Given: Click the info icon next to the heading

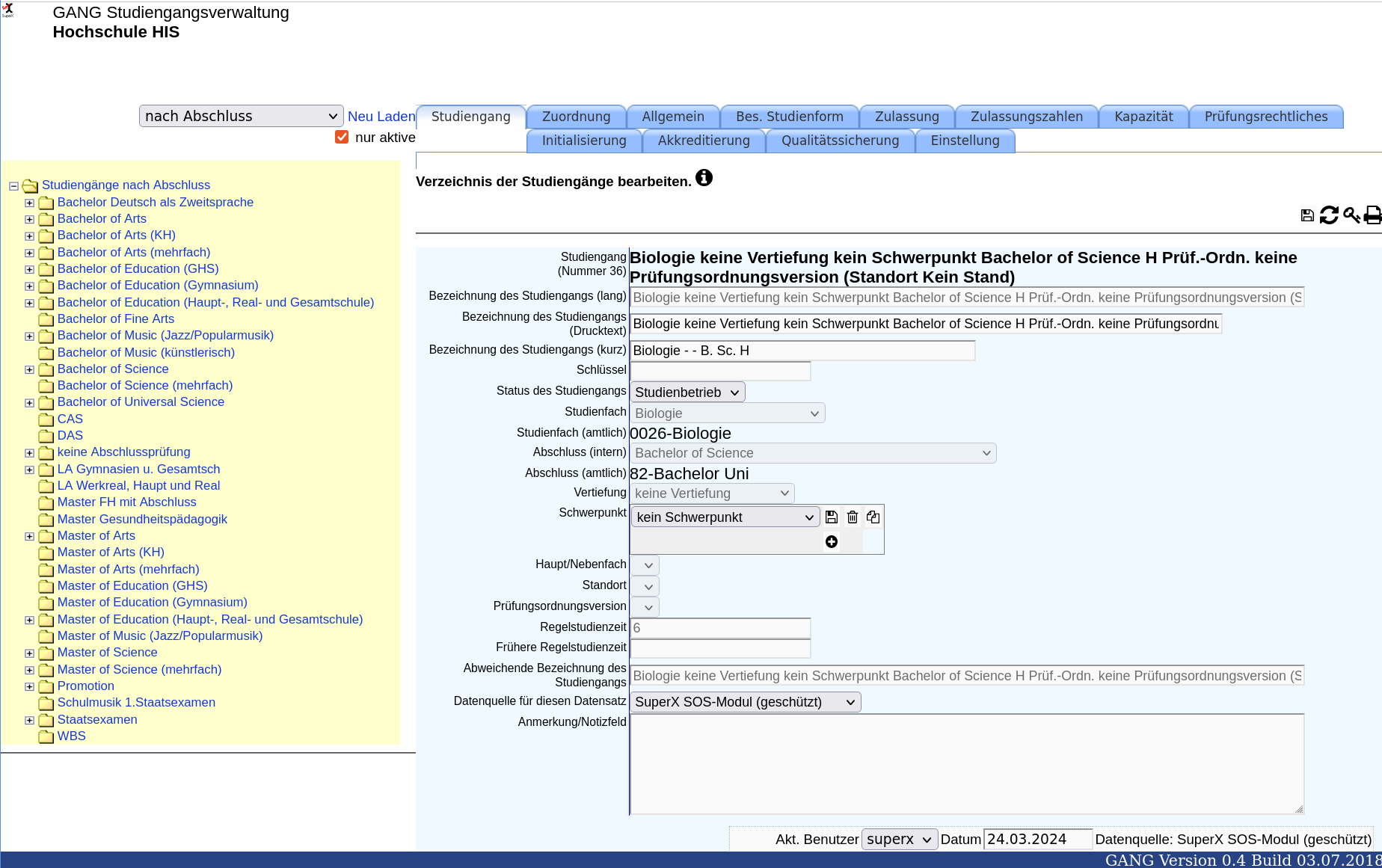Looking at the screenshot, I should [x=704, y=178].
